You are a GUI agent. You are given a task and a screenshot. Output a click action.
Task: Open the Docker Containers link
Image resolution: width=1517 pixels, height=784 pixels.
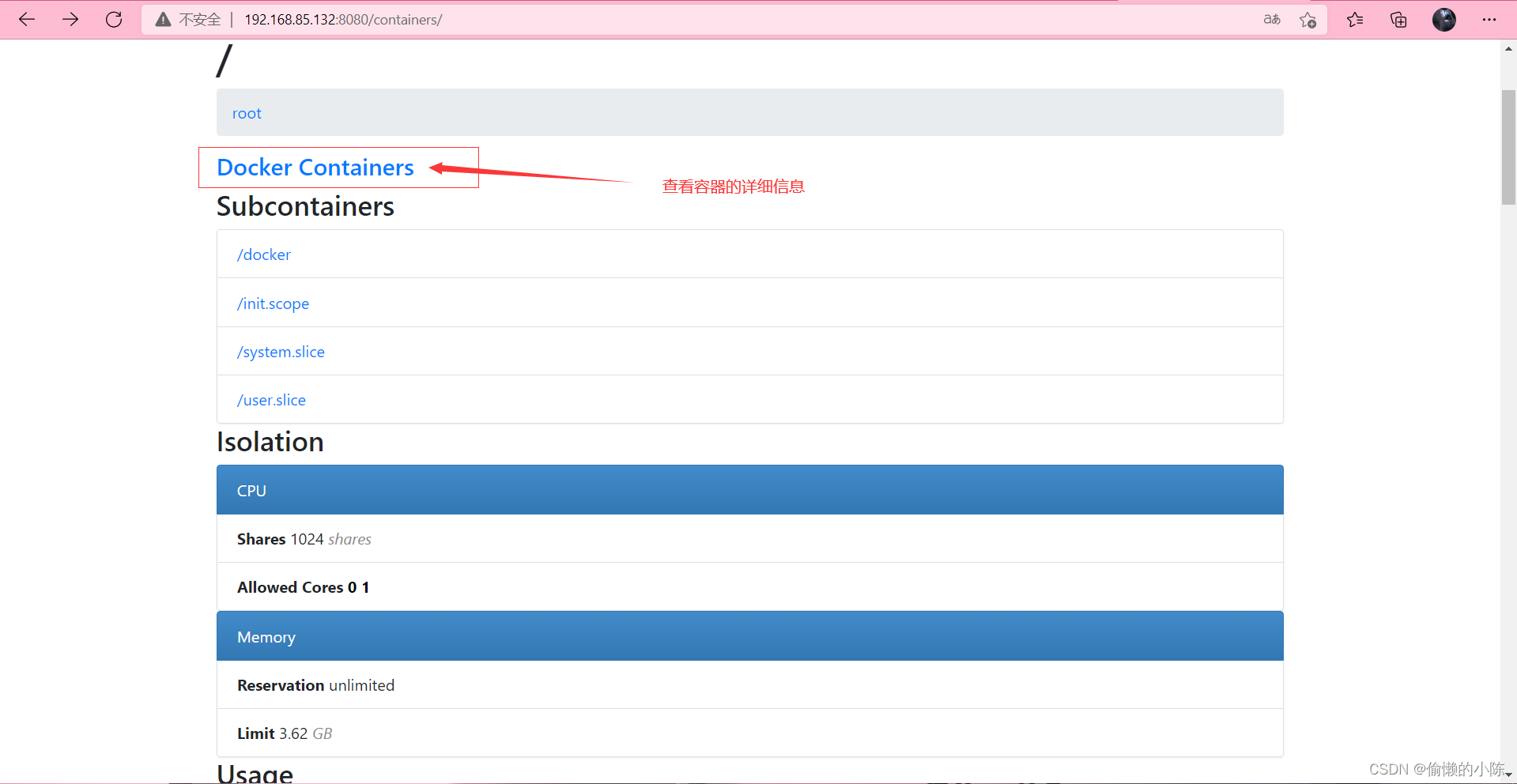click(x=315, y=168)
